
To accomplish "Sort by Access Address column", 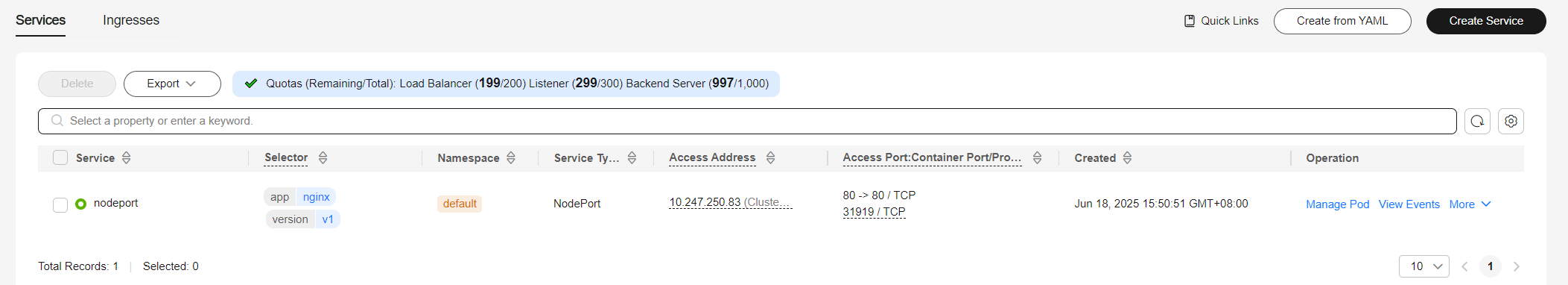I will pyautogui.click(x=770, y=158).
